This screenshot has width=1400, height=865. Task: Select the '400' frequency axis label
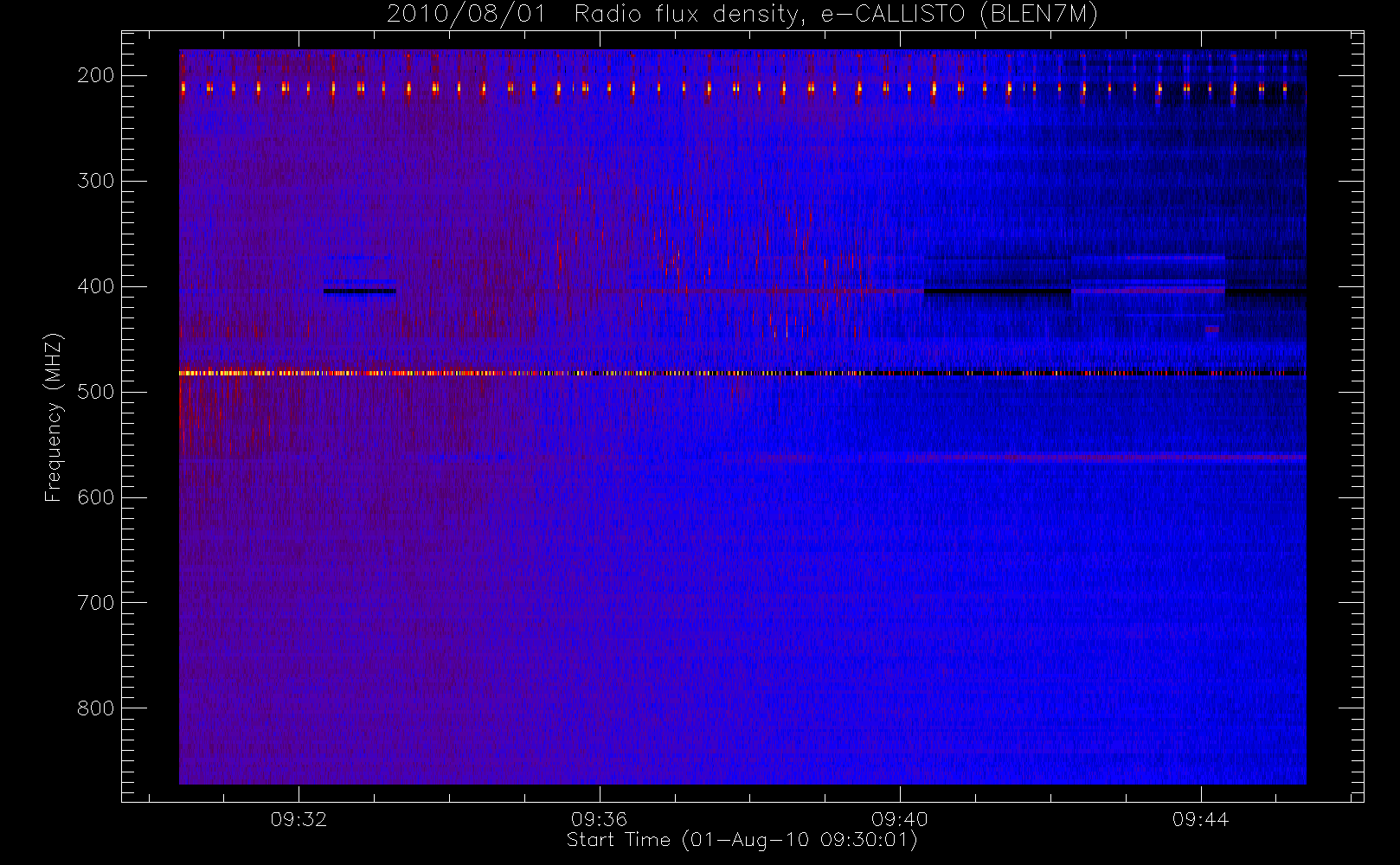[95, 286]
